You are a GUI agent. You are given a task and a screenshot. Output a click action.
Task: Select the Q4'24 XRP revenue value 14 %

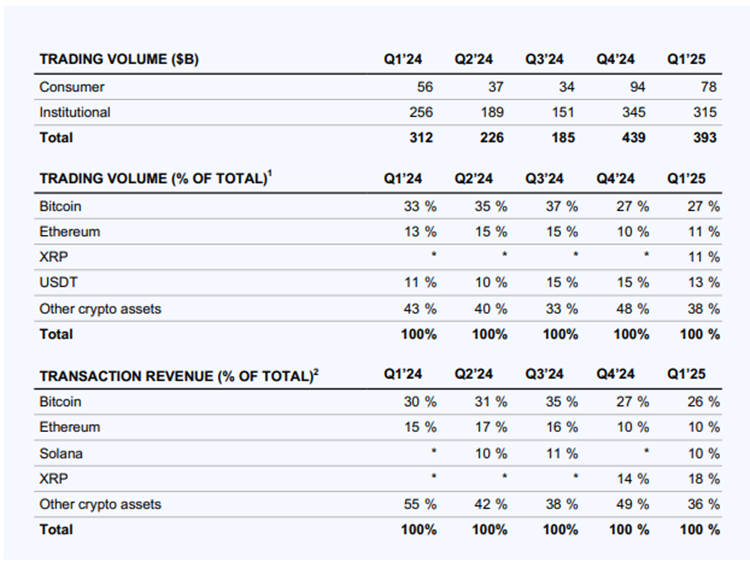click(630, 478)
